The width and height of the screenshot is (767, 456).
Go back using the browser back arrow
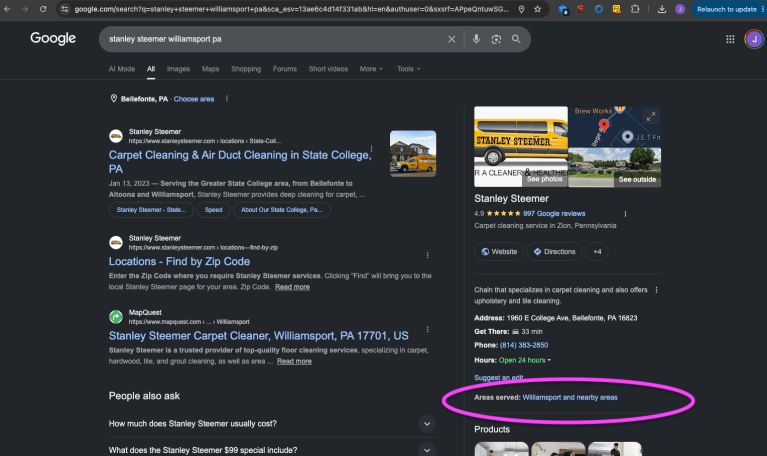click(7, 9)
